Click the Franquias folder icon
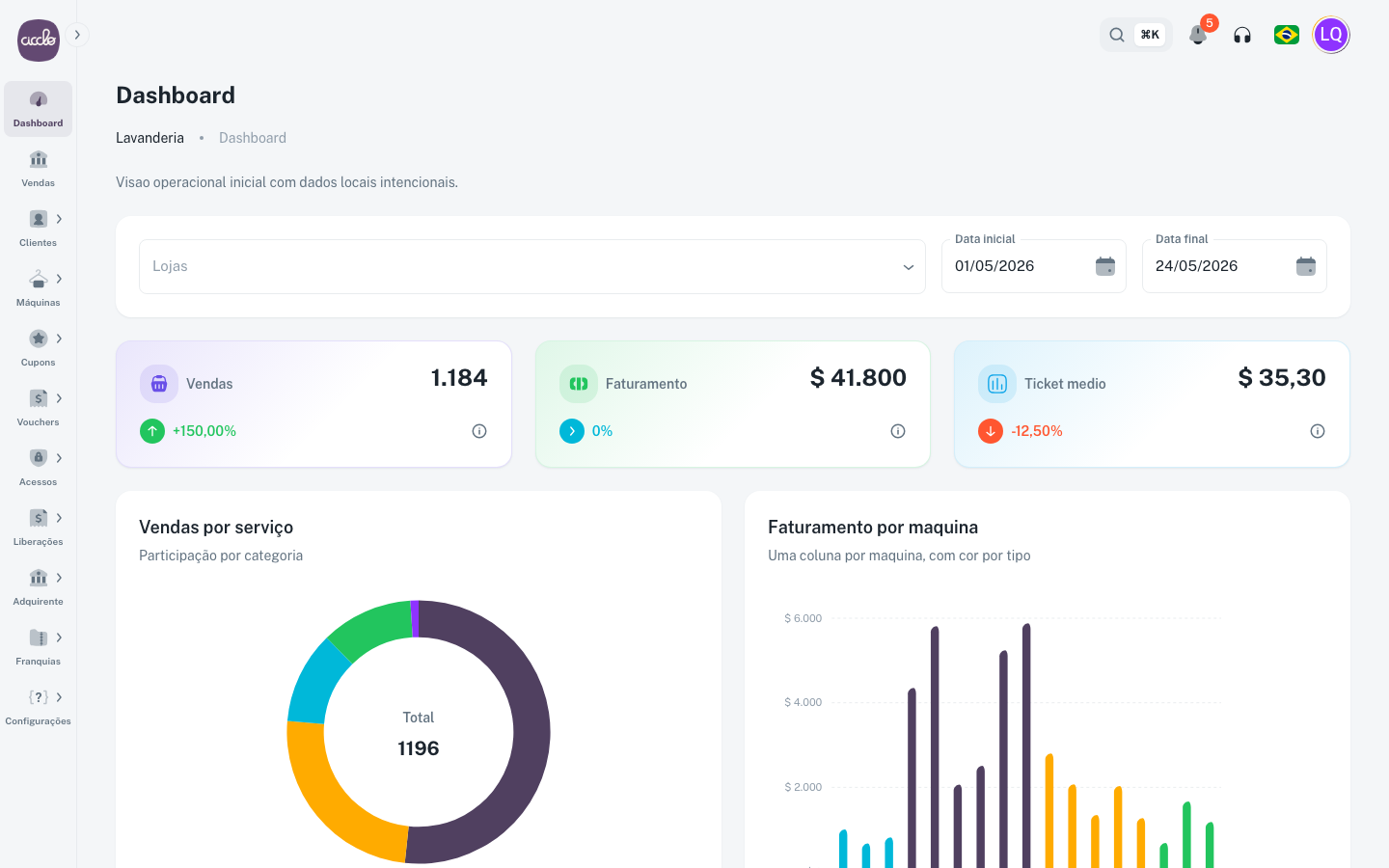1389x868 pixels. pos(39,637)
